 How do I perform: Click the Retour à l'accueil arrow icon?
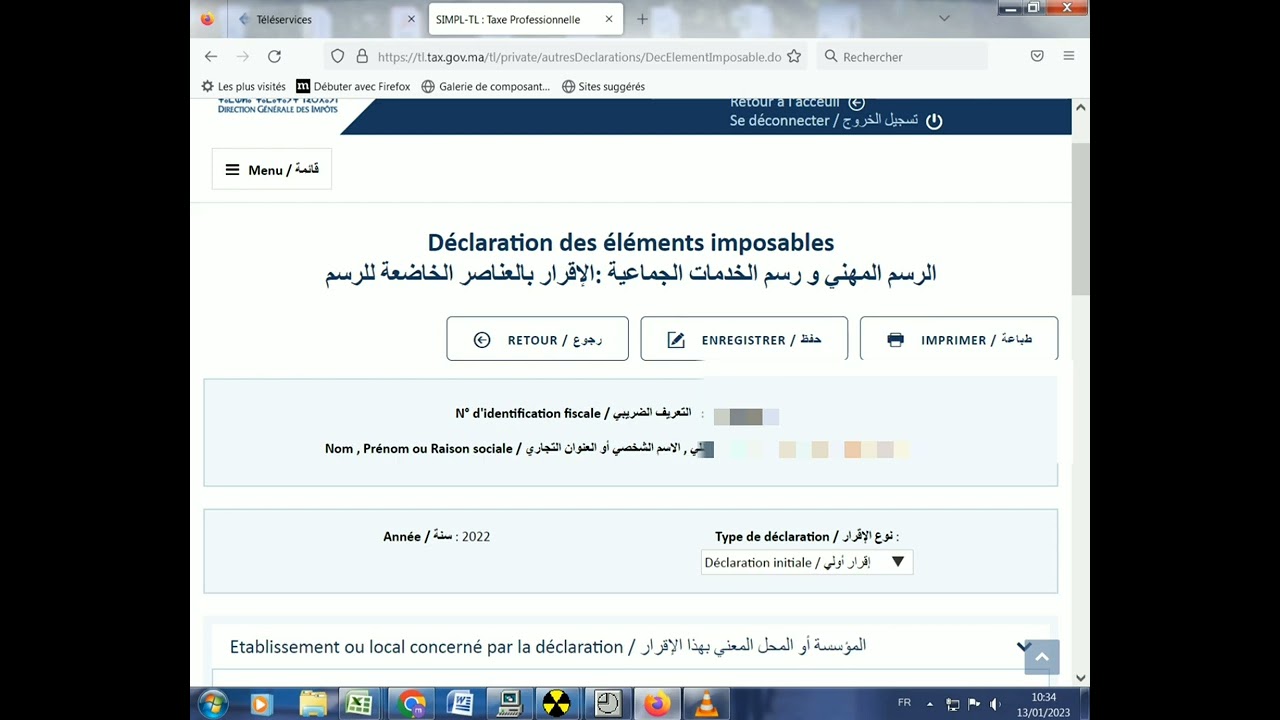point(856,102)
